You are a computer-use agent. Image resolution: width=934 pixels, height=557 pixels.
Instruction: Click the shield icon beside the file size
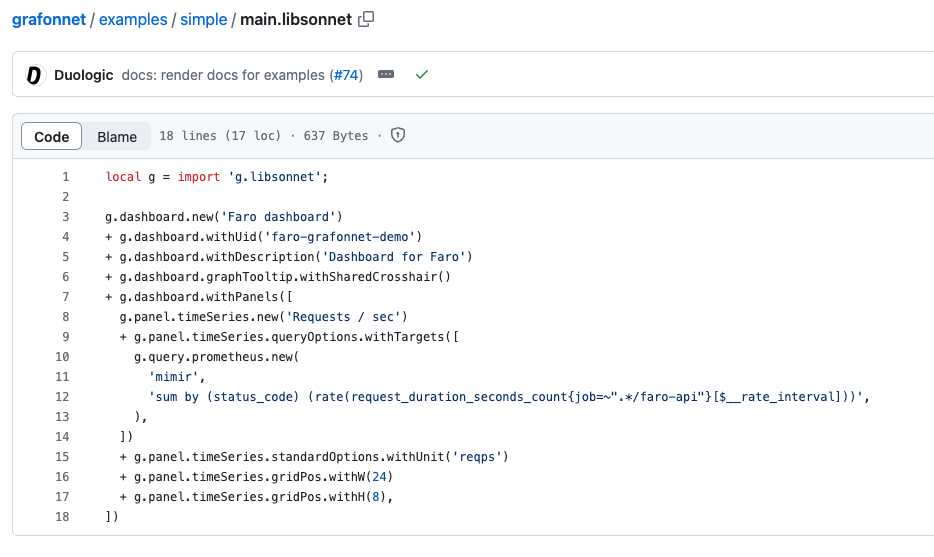point(397,136)
